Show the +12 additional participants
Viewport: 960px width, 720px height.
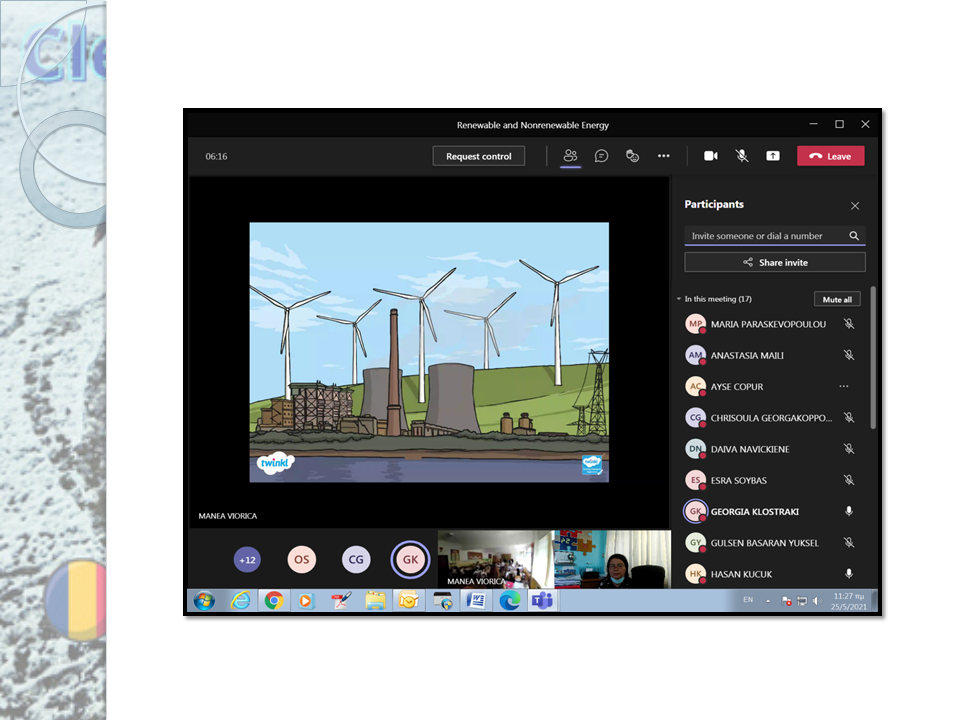coord(247,560)
